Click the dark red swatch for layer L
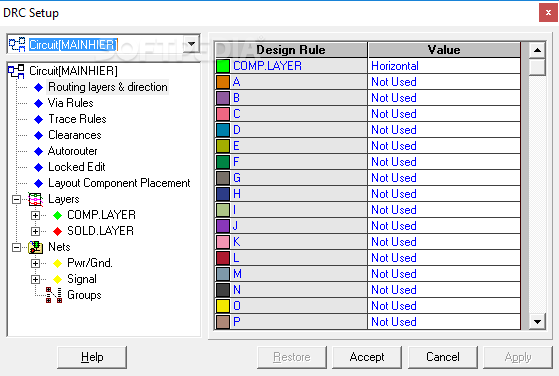Screen dimensions: 559x376 pos(223,258)
